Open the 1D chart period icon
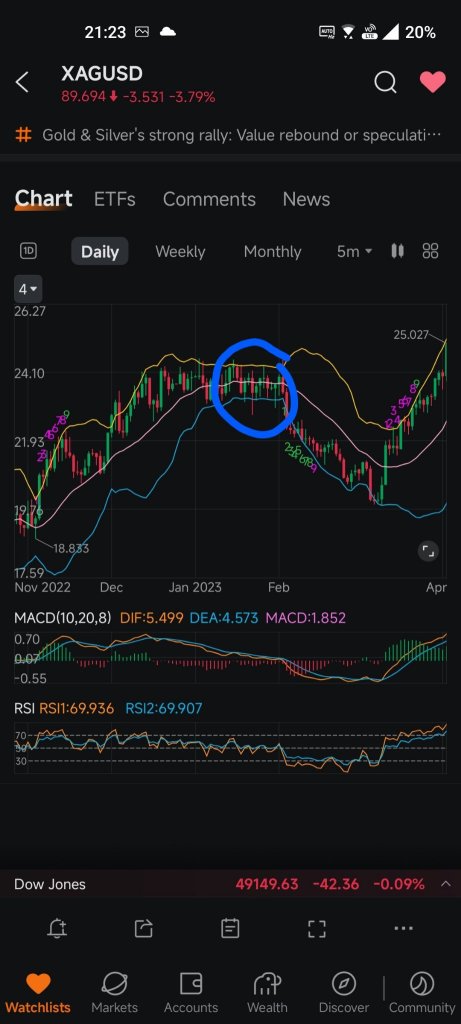 28,251
